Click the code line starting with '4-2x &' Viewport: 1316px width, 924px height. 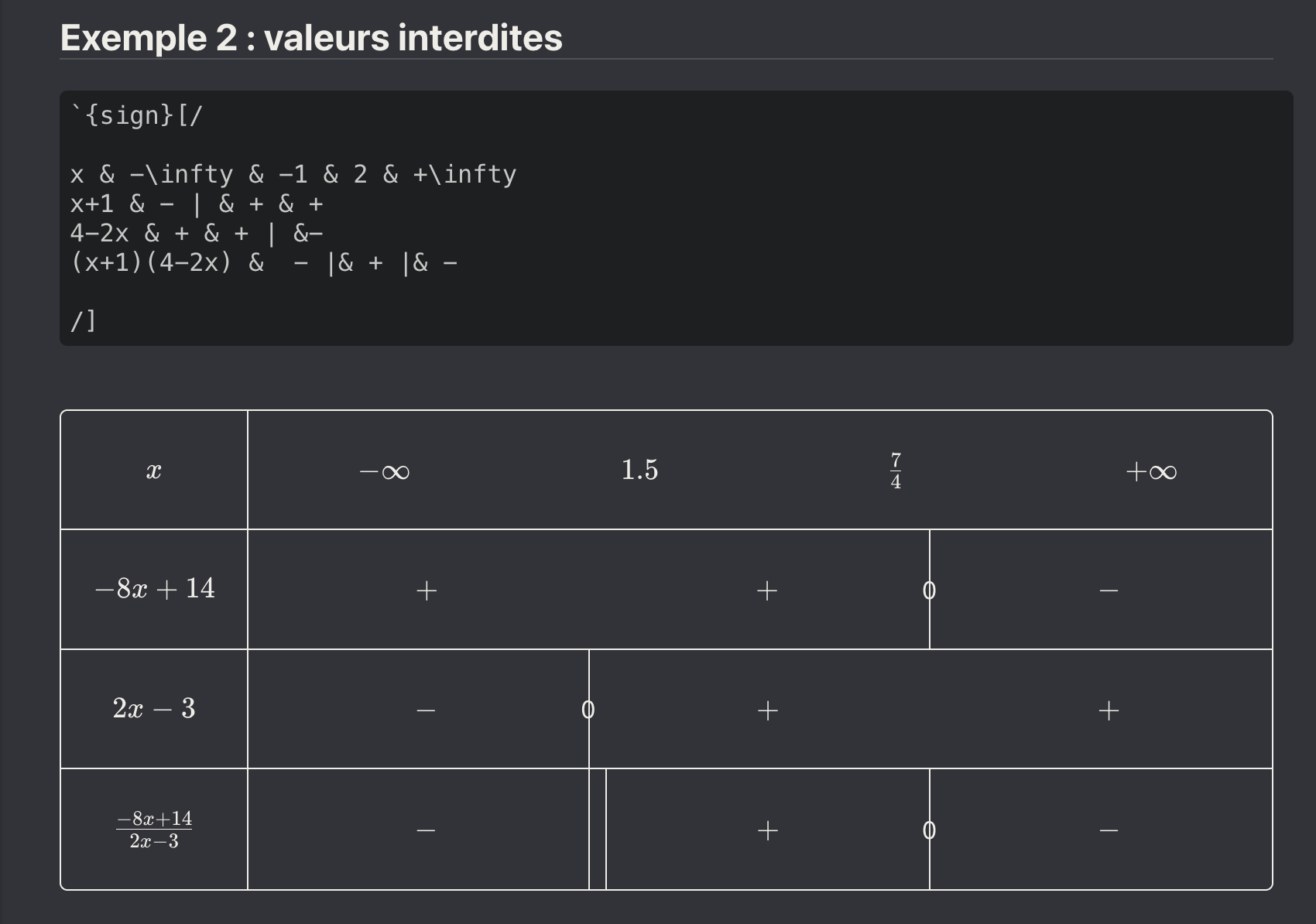[196, 233]
